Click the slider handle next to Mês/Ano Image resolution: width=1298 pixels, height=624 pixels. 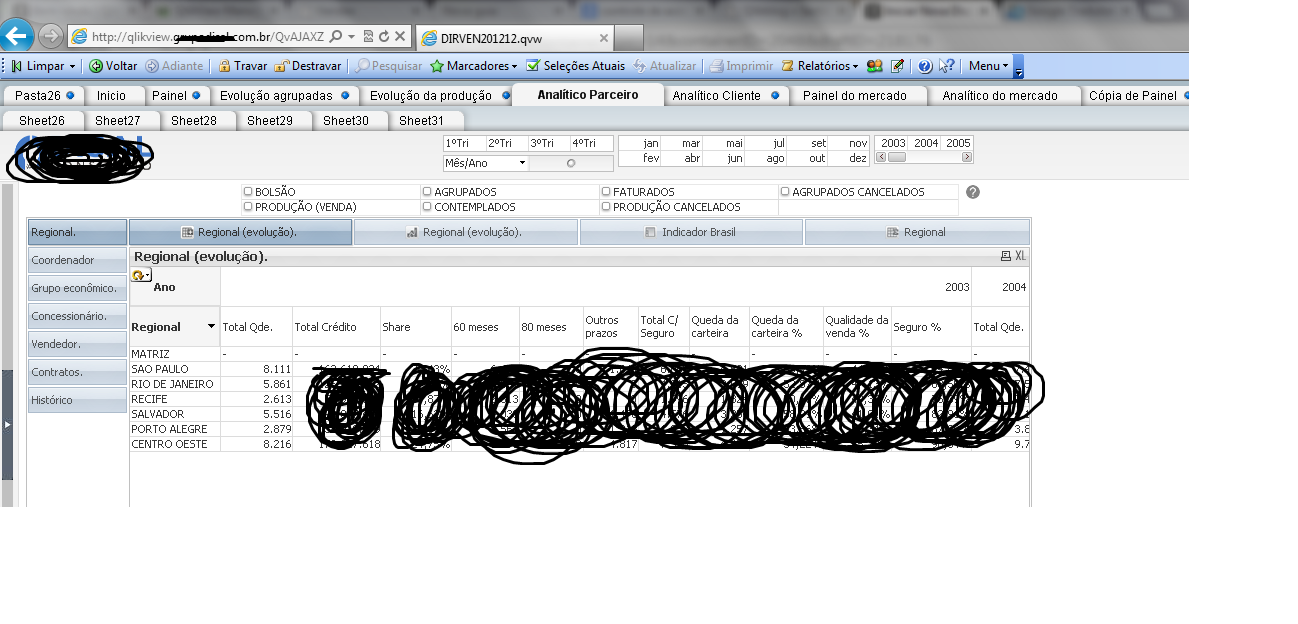coord(571,163)
